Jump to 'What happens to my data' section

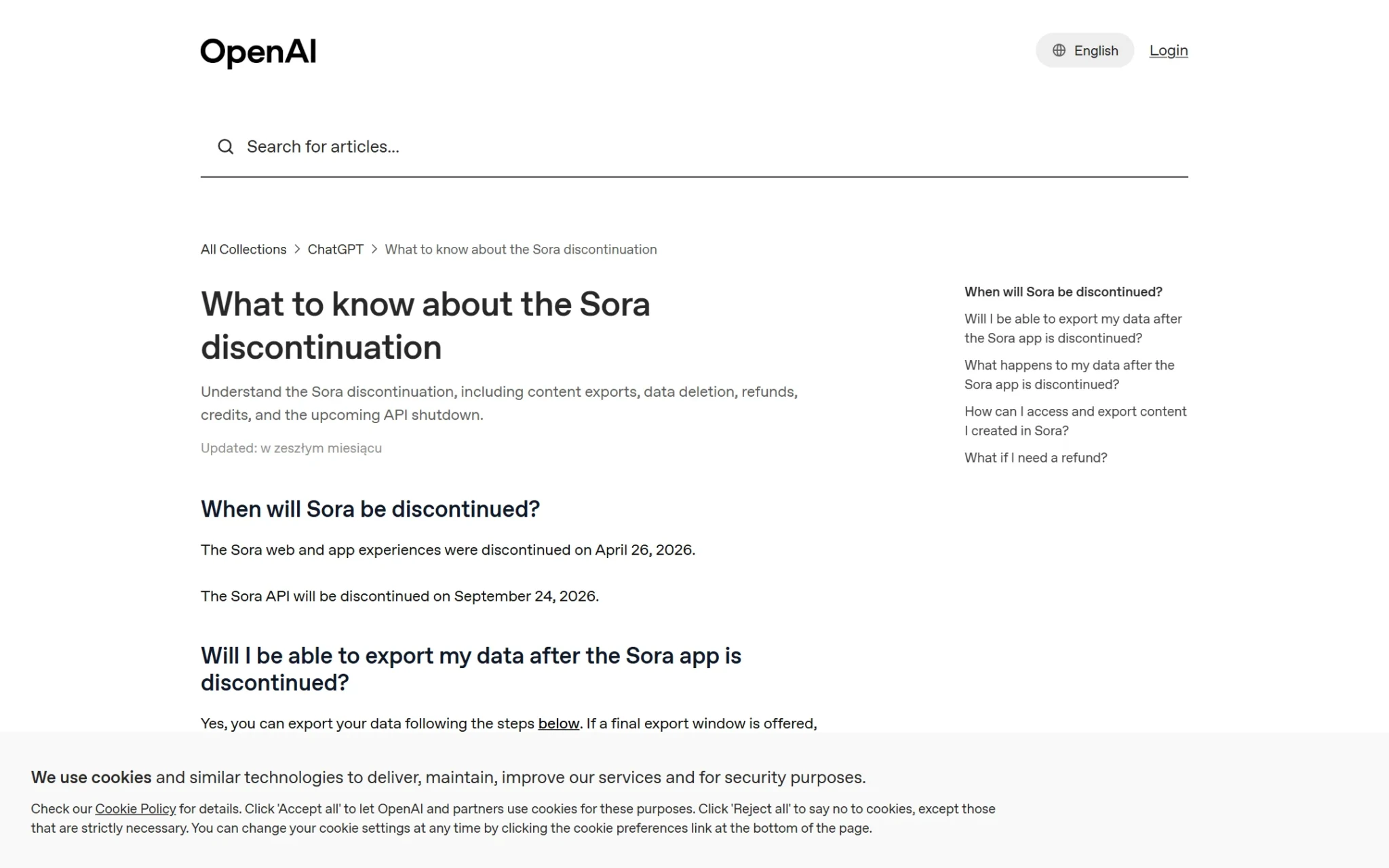[x=1069, y=374]
